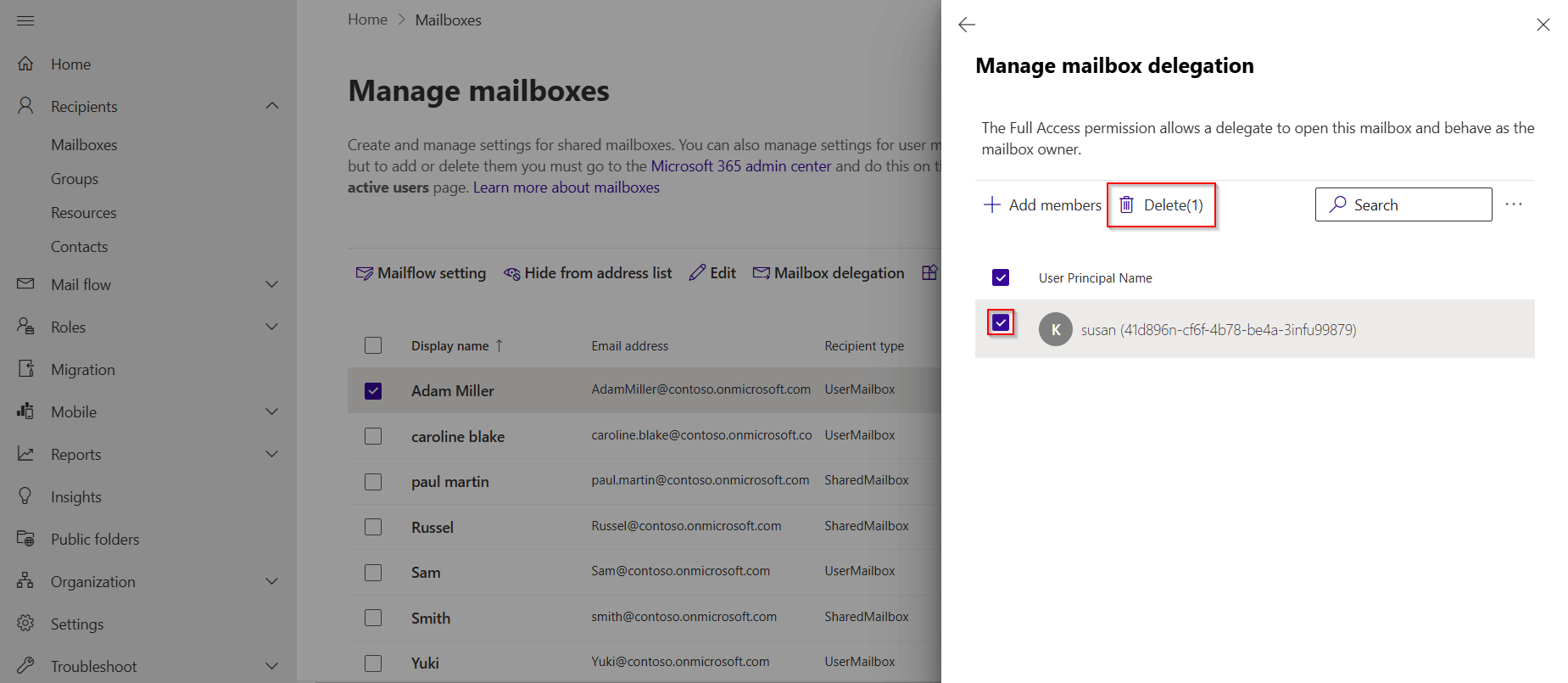
Task: Expand the Organization section chevron
Action: (272, 581)
